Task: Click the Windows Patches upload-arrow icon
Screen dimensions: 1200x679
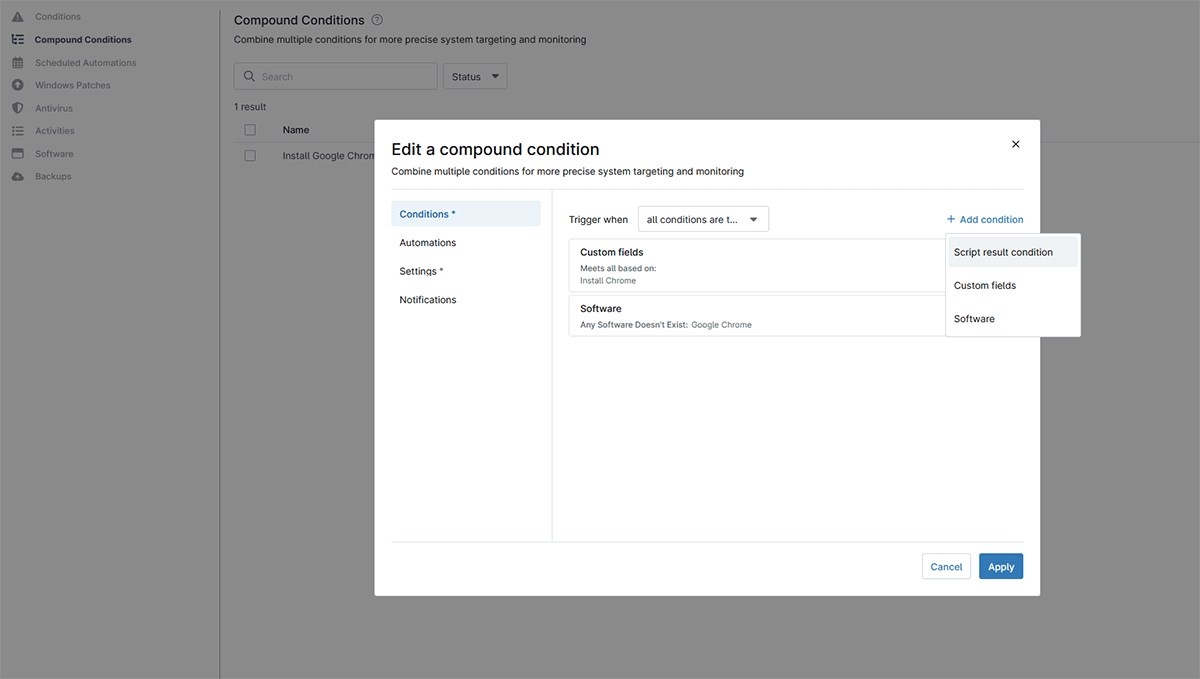Action: 19,85
